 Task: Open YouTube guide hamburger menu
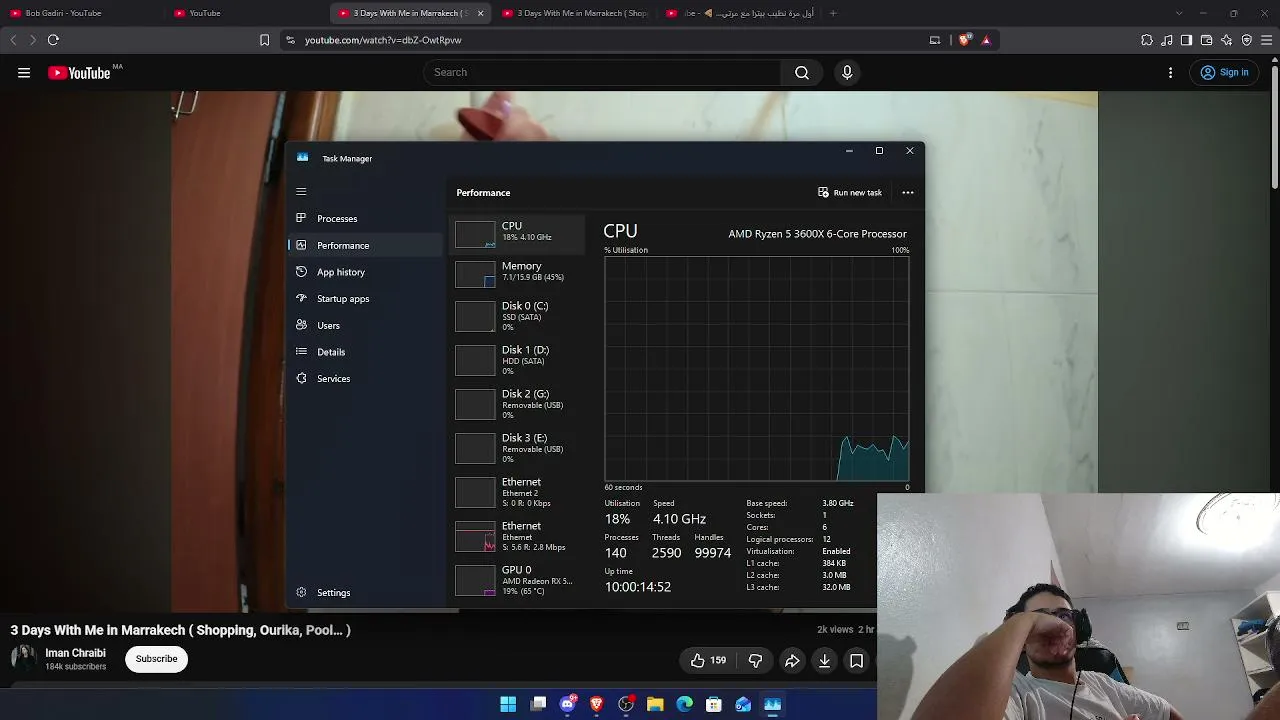[24, 72]
